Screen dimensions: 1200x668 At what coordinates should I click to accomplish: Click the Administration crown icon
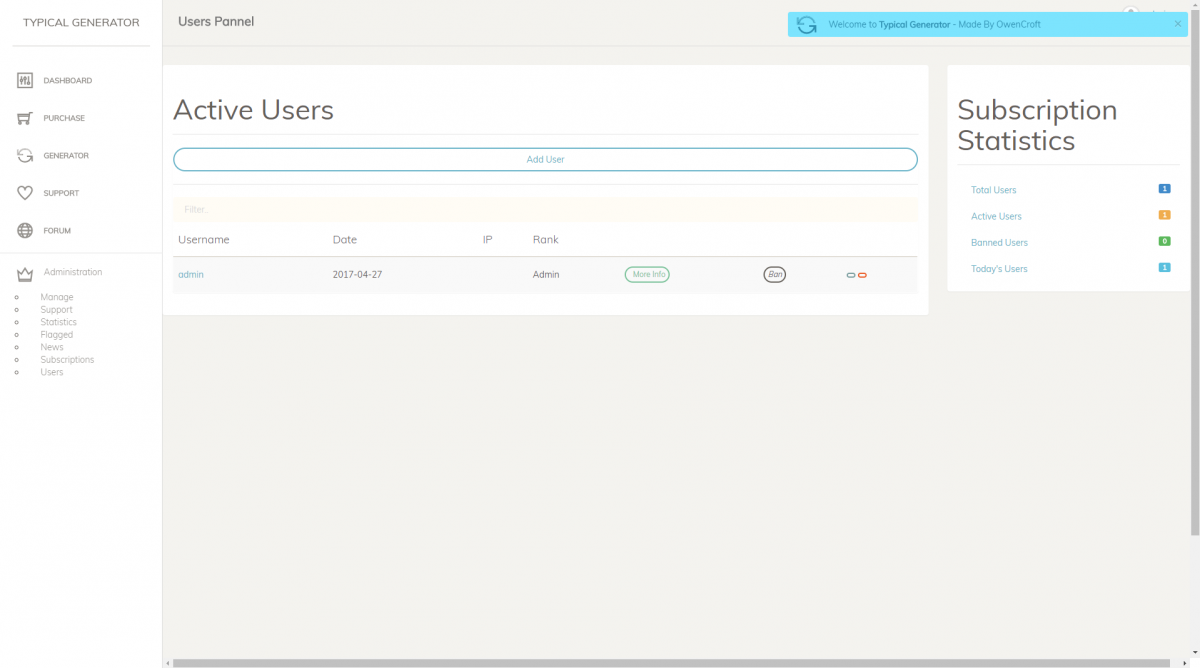(x=25, y=273)
